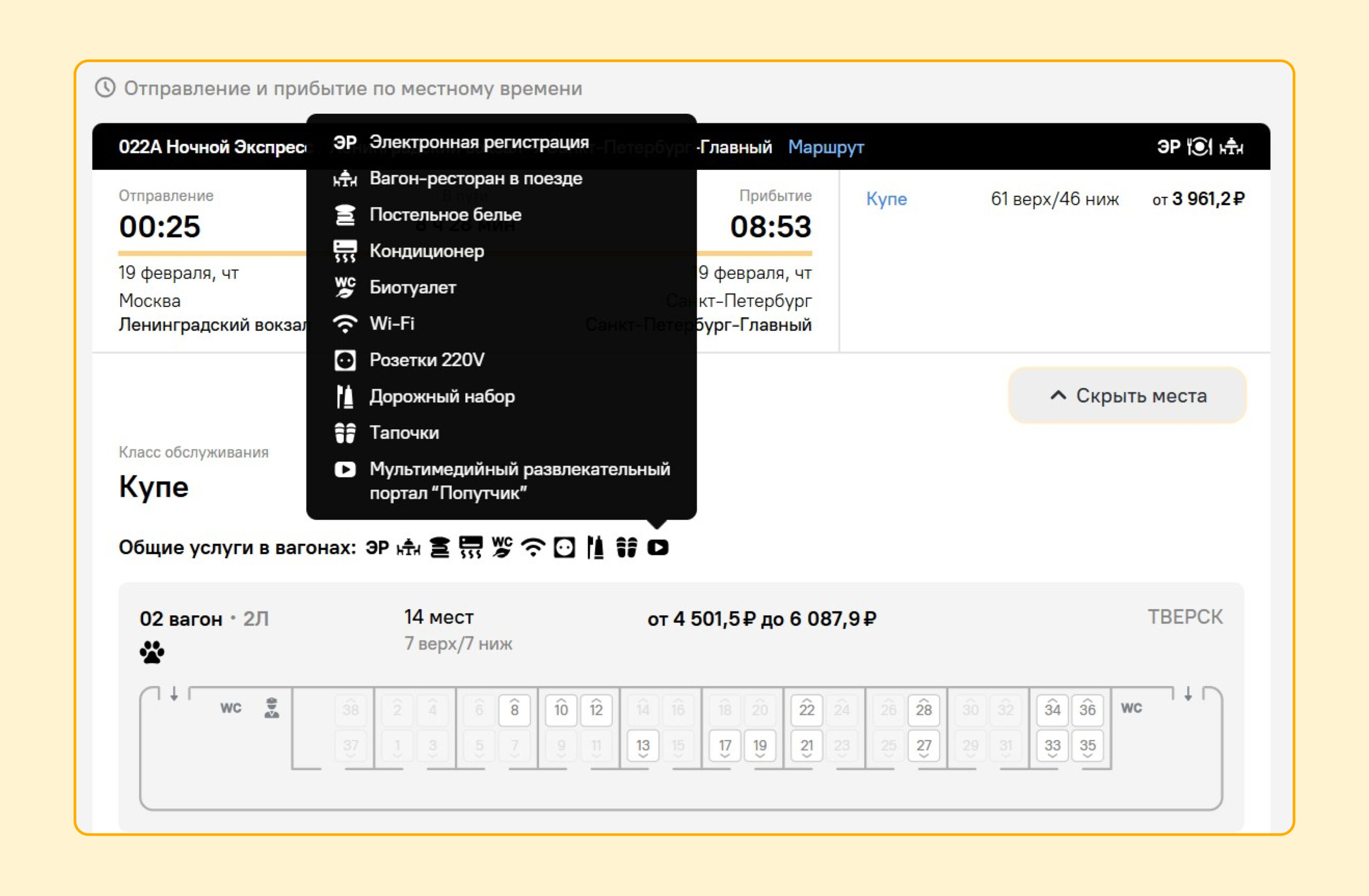The width and height of the screenshot is (1369, 896).
Task: Select seat 8 in wagon 02
Action: (514, 709)
